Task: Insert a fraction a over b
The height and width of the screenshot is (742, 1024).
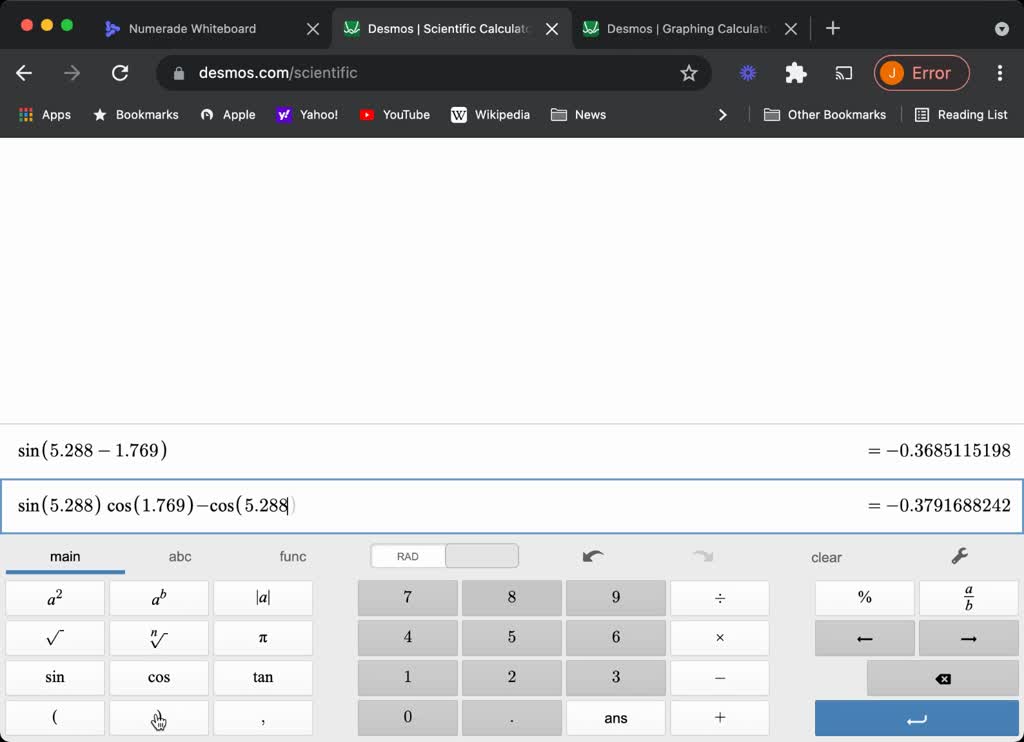Action: (x=968, y=598)
